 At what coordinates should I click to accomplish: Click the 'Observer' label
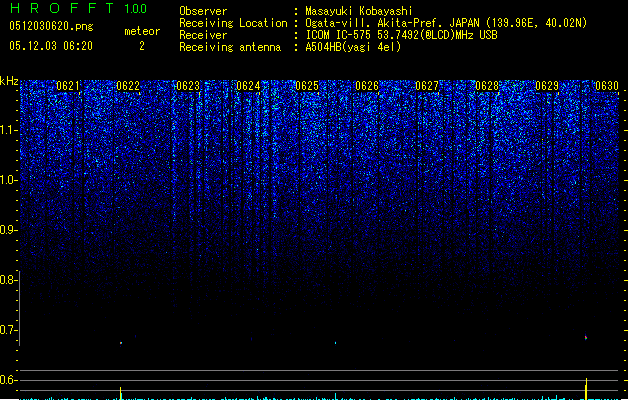click(x=203, y=11)
